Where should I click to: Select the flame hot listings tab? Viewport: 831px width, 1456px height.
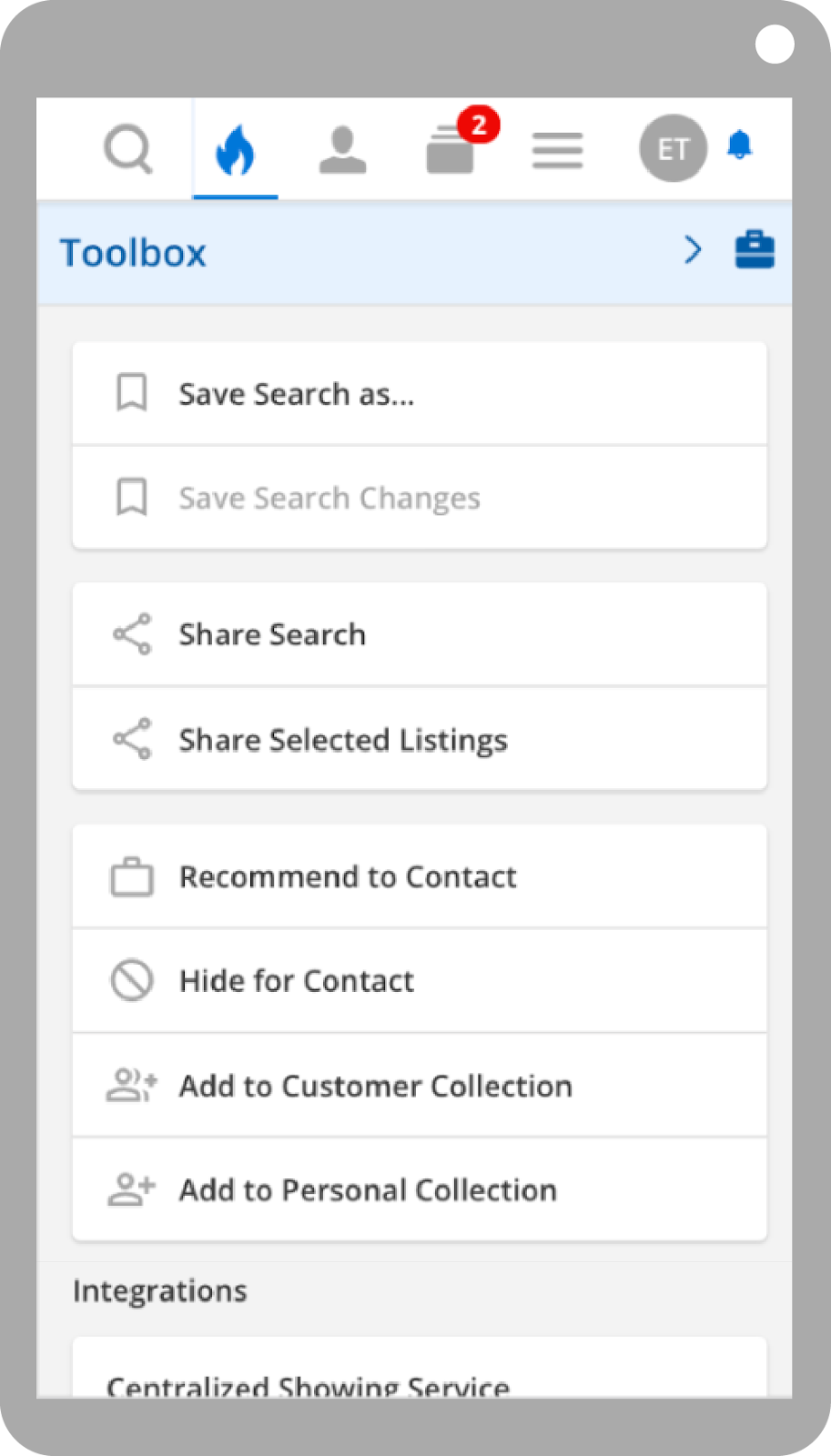point(235,149)
